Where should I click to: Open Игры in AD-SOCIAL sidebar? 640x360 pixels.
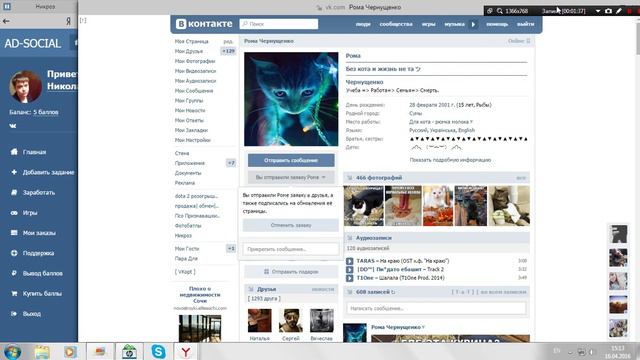30,213
